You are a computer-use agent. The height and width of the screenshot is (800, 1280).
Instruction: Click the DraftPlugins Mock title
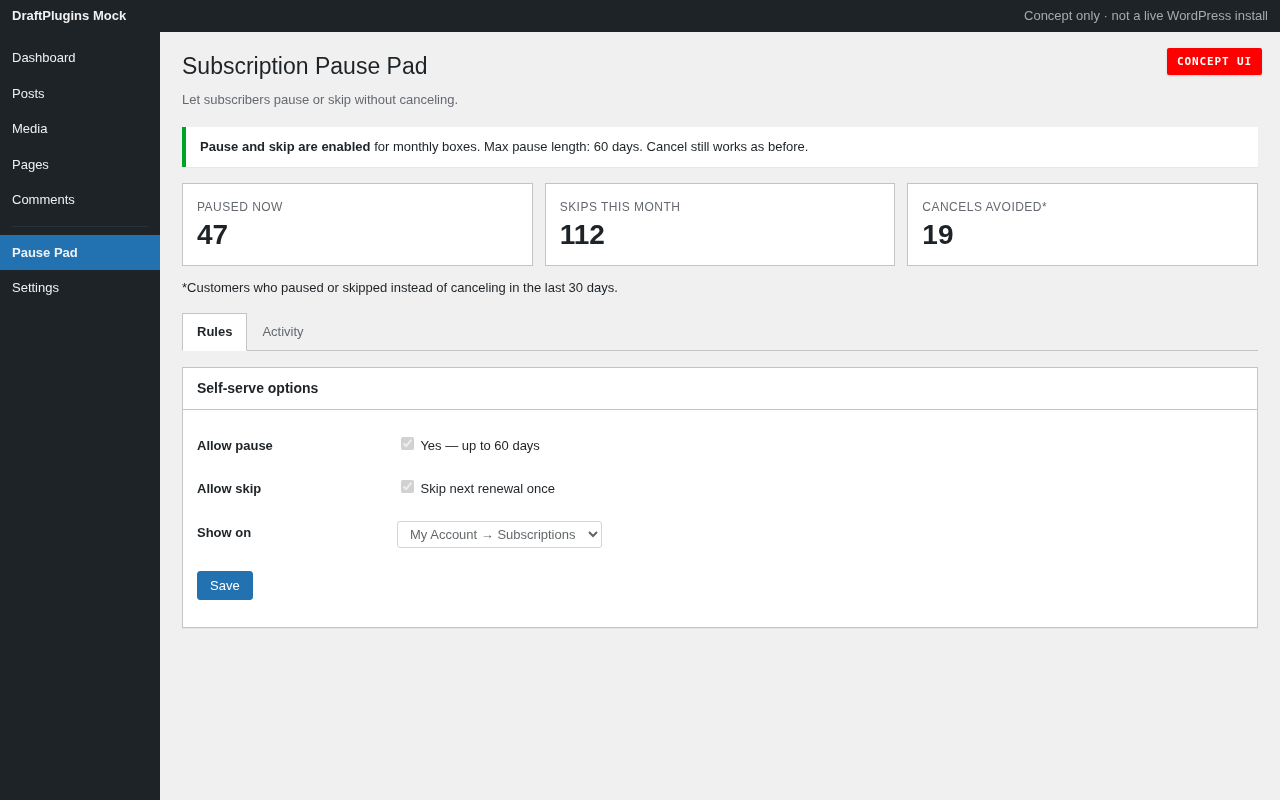69,16
